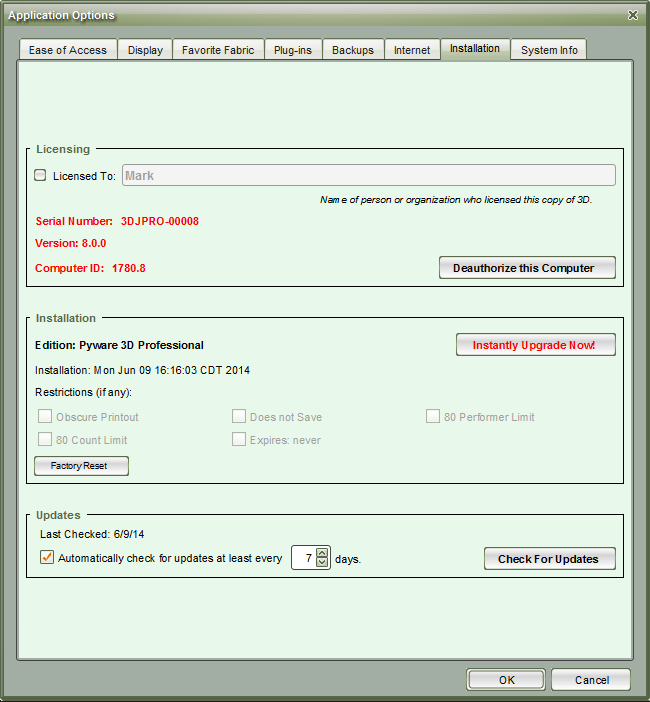This screenshot has width=650, height=702.
Task: Toggle 80 Performer Limit checkbox
Action: pos(432,416)
